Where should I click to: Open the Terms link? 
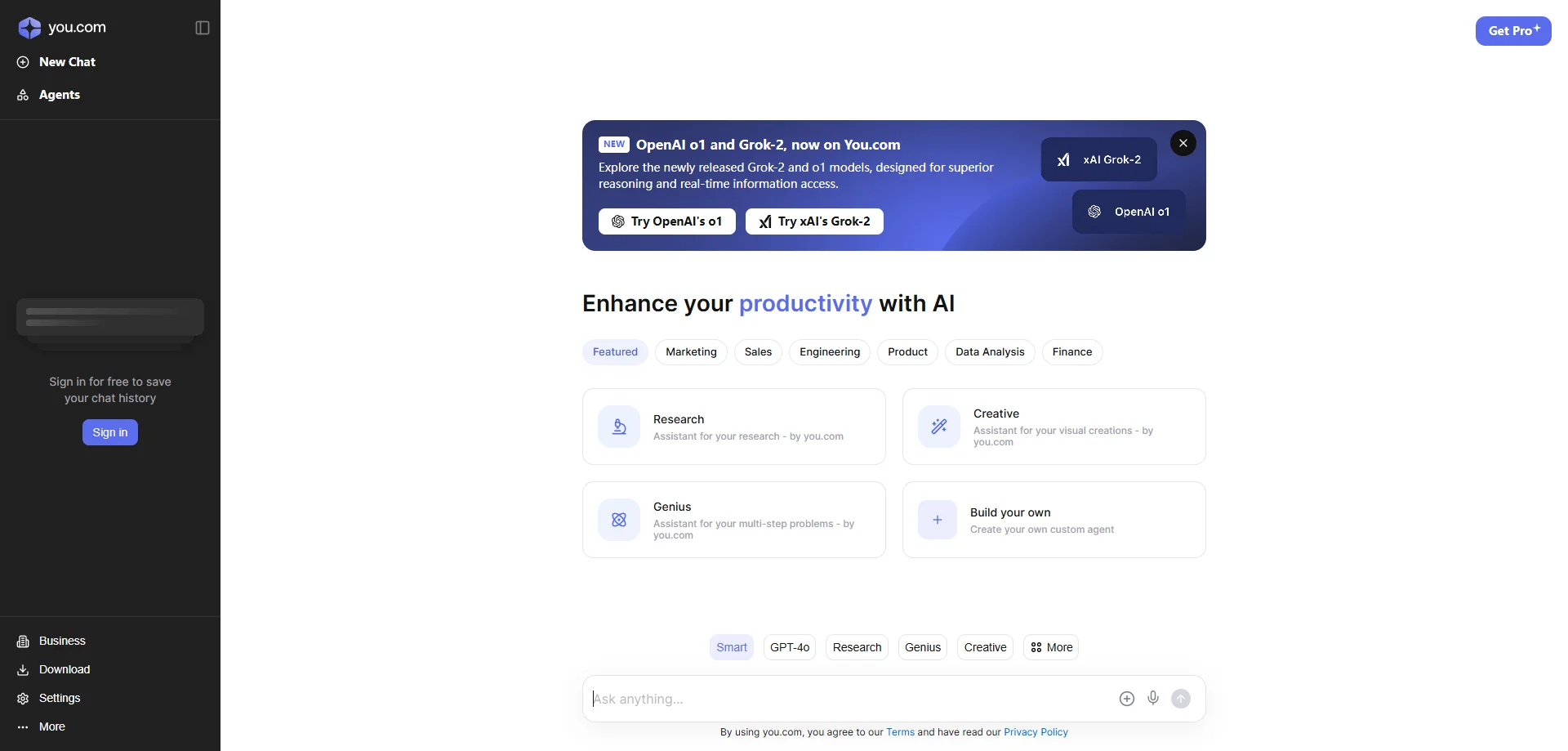click(900, 732)
